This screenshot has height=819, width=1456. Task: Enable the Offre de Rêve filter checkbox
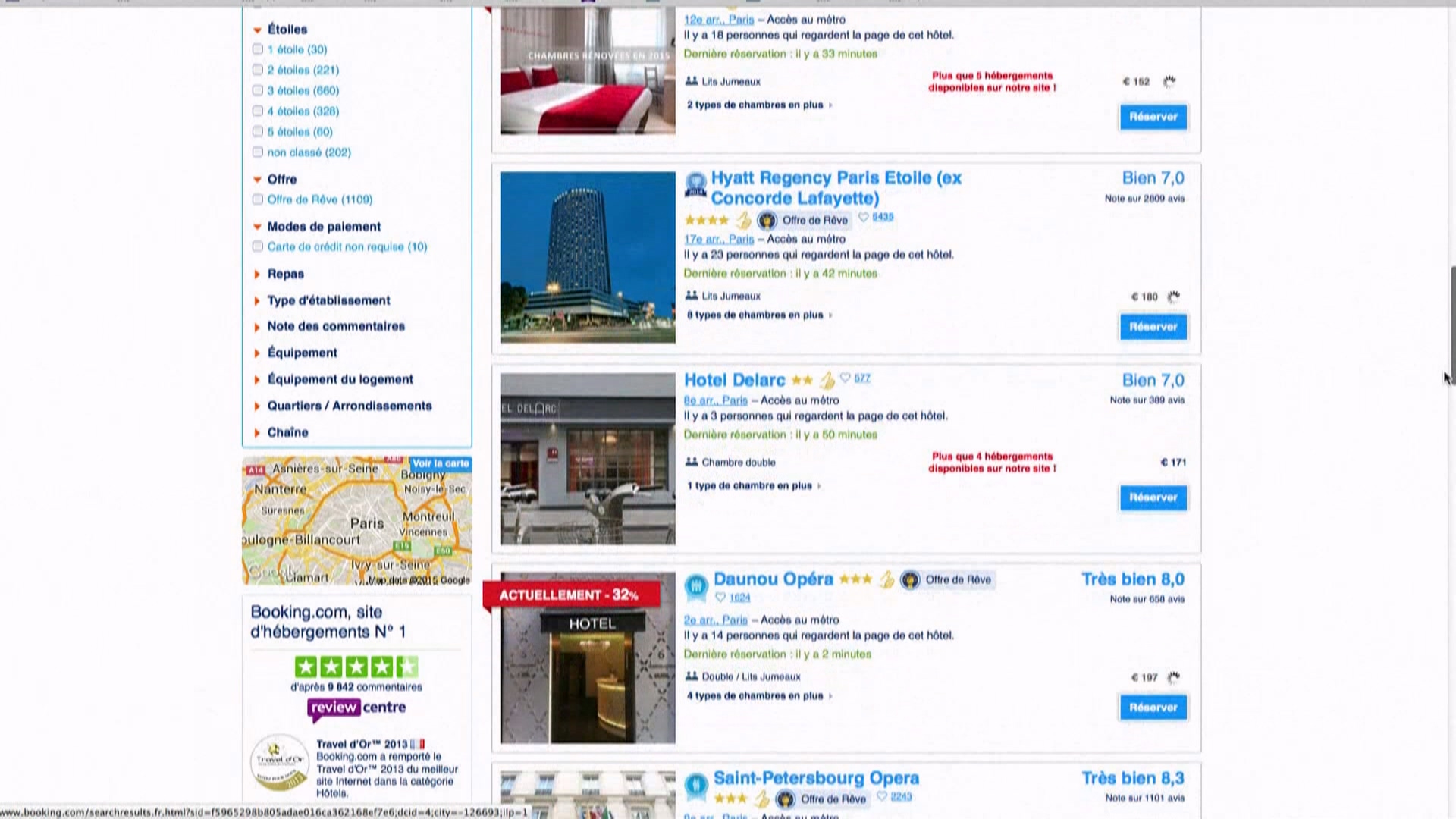click(258, 199)
